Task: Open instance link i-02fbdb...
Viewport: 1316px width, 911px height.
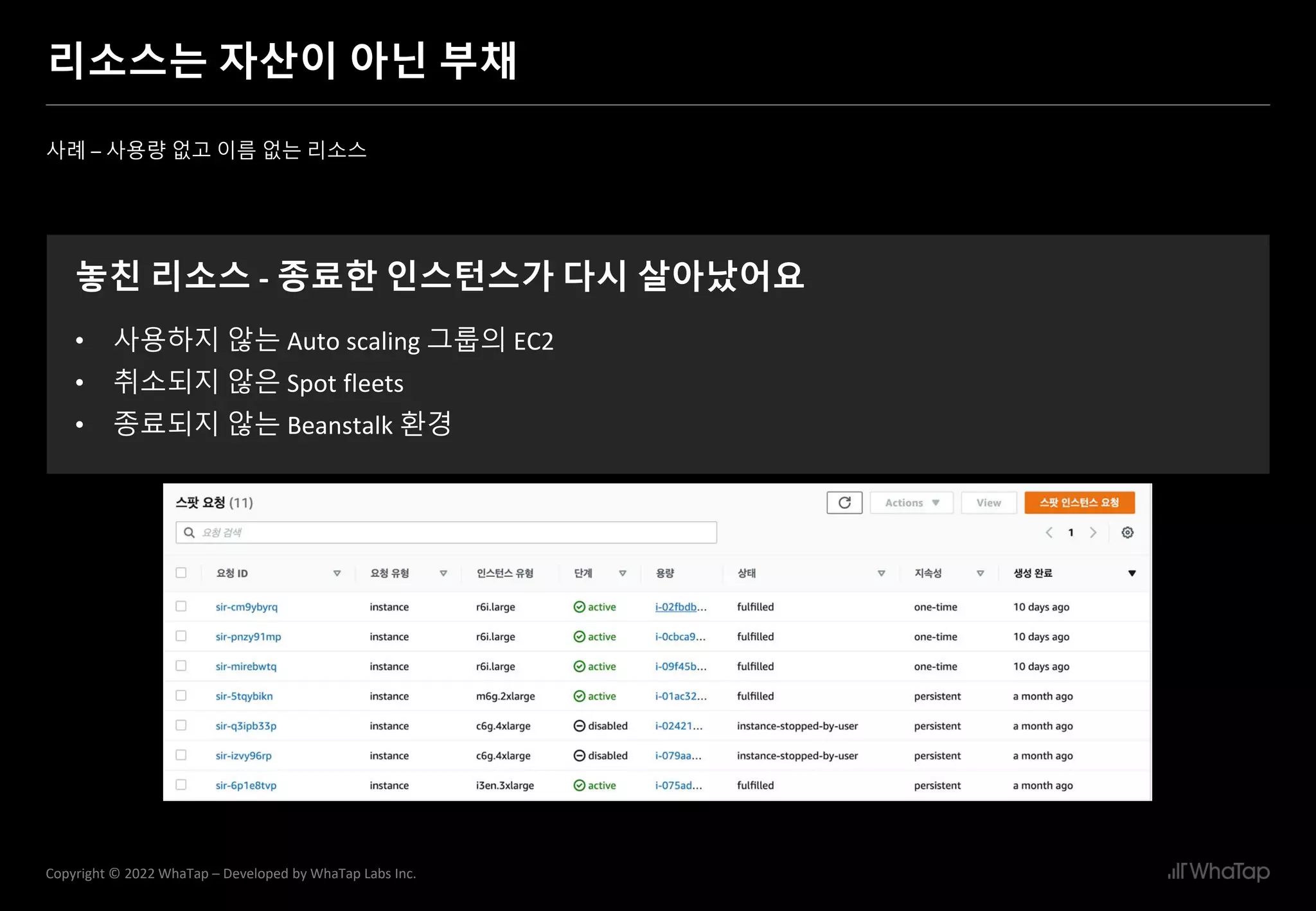Action: [x=680, y=607]
